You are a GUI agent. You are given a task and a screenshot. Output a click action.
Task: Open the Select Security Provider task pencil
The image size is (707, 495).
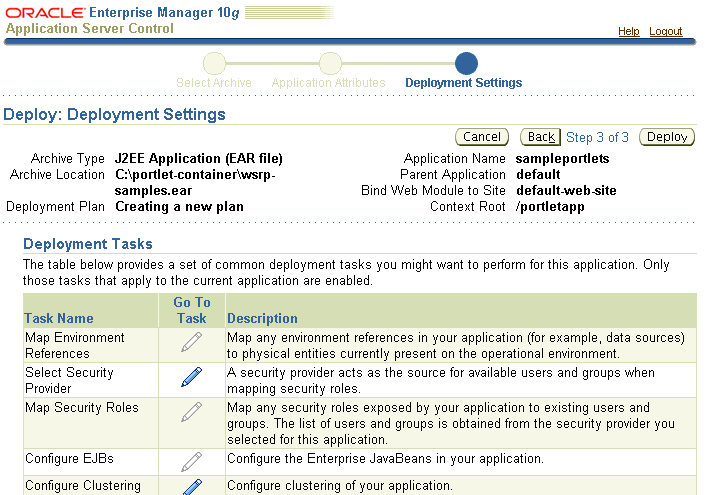[192, 377]
